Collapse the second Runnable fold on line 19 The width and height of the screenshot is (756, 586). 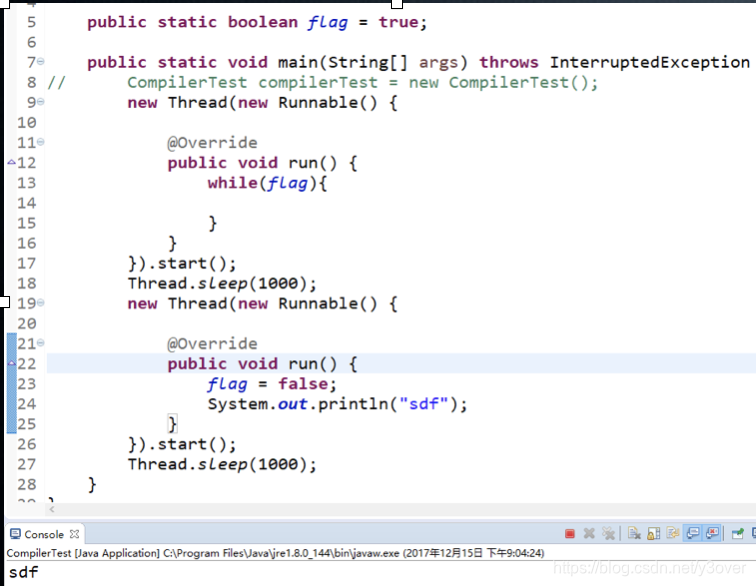(41, 302)
